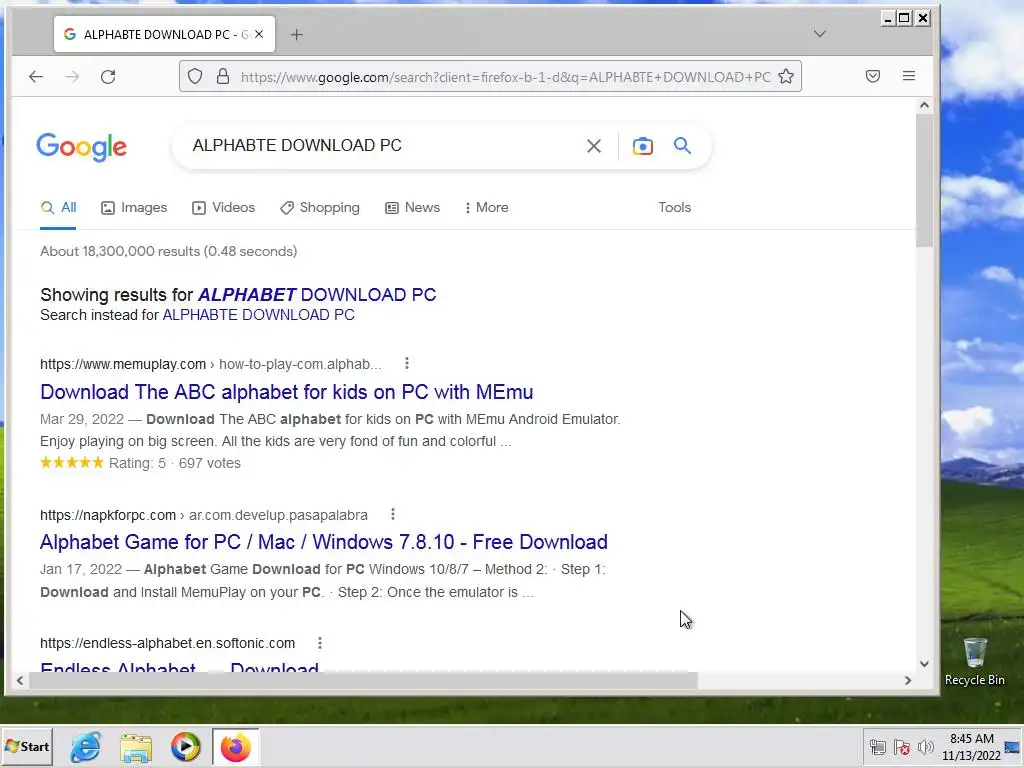Open Windows Media Player from taskbar

coord(185,747)
